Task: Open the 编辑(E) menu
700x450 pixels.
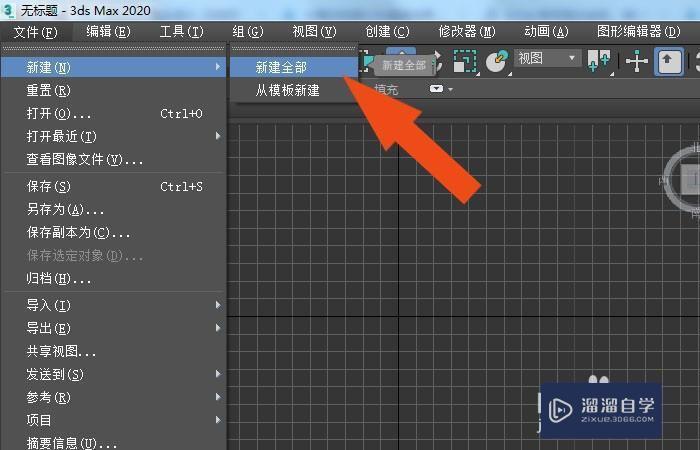Action: point(108,32)
